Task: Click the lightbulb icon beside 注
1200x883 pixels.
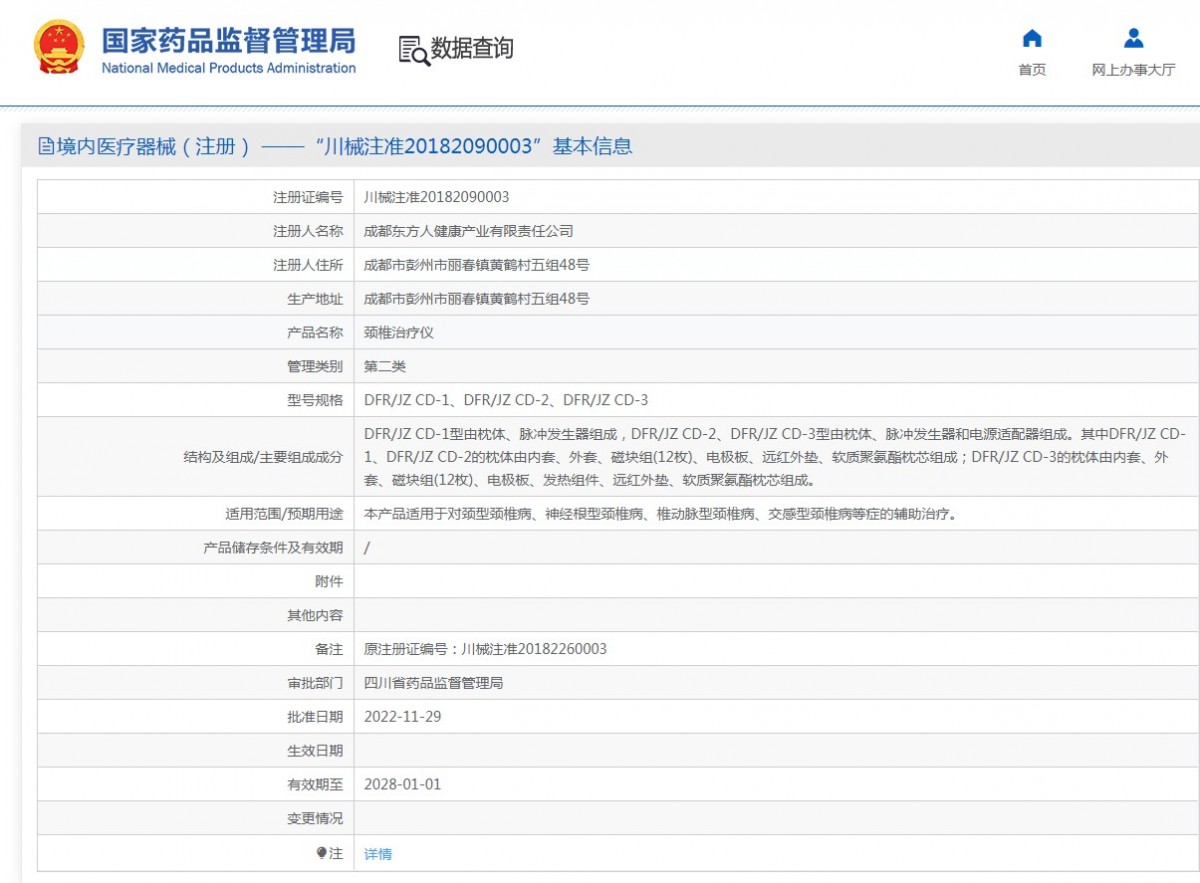Action: pos(321,853)
